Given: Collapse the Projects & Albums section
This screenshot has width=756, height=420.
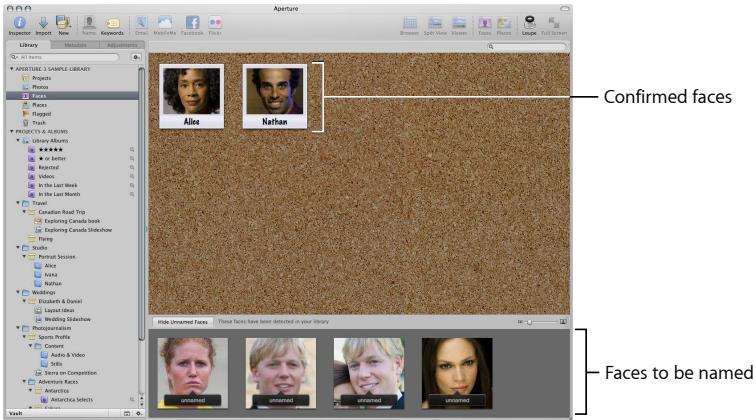Looking at the screenshot, I should coord(12,131).
